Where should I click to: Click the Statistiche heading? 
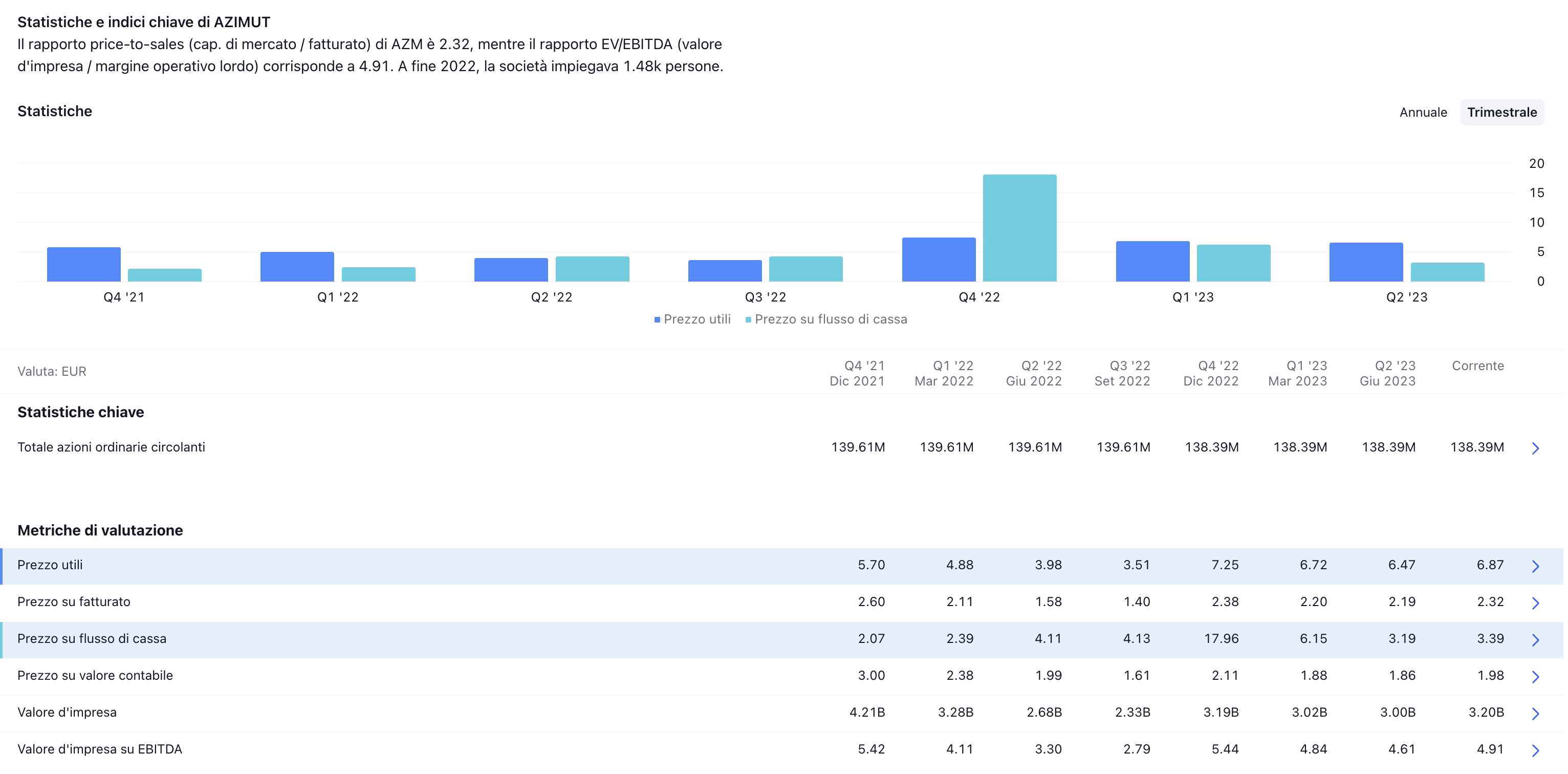55,111
